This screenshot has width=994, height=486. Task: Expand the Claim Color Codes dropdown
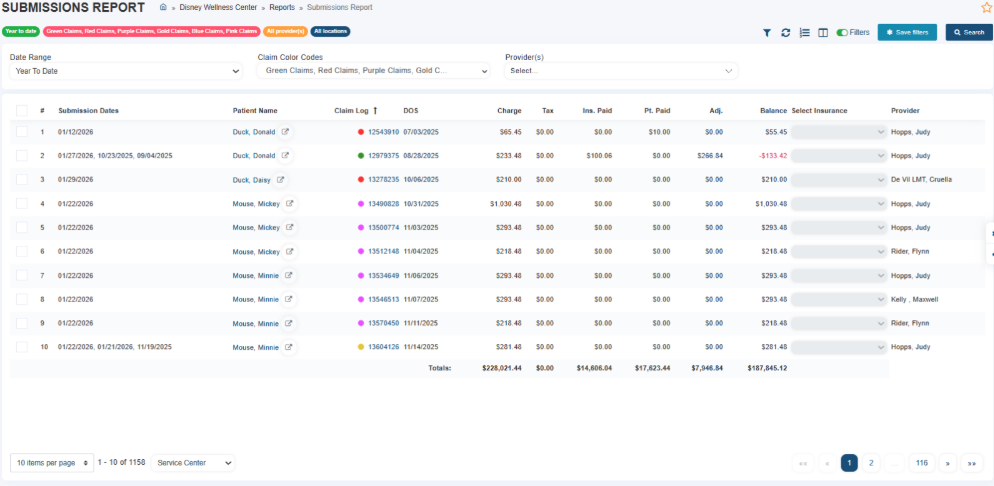[373, 71]
